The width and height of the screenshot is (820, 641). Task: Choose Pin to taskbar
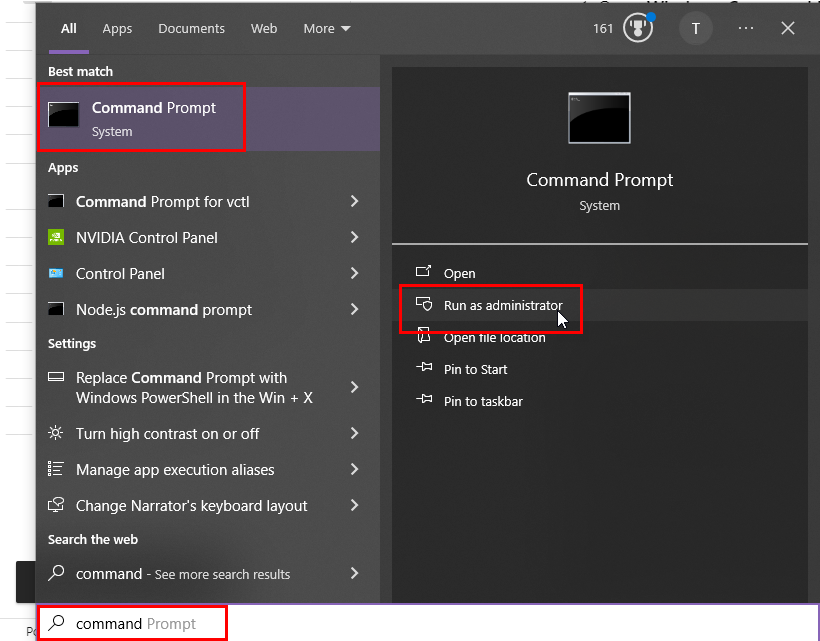tap(600, 401)
